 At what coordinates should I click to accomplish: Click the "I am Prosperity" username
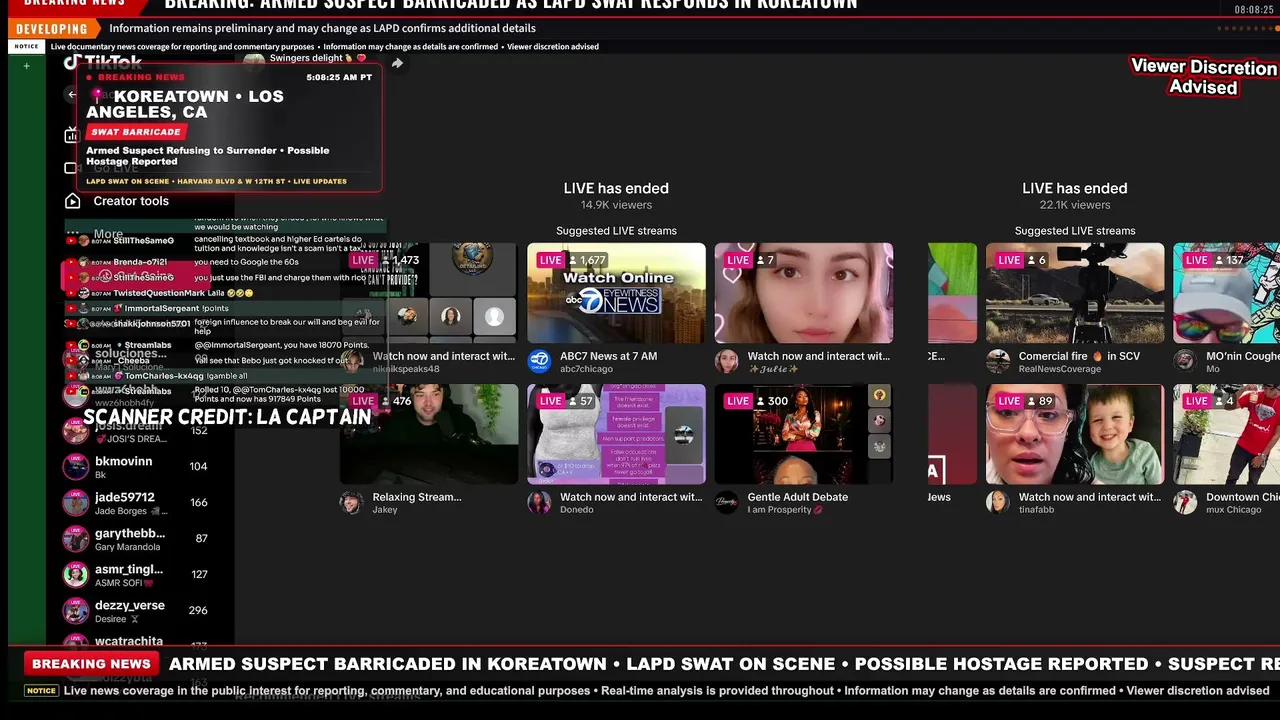tap(785, 510)
